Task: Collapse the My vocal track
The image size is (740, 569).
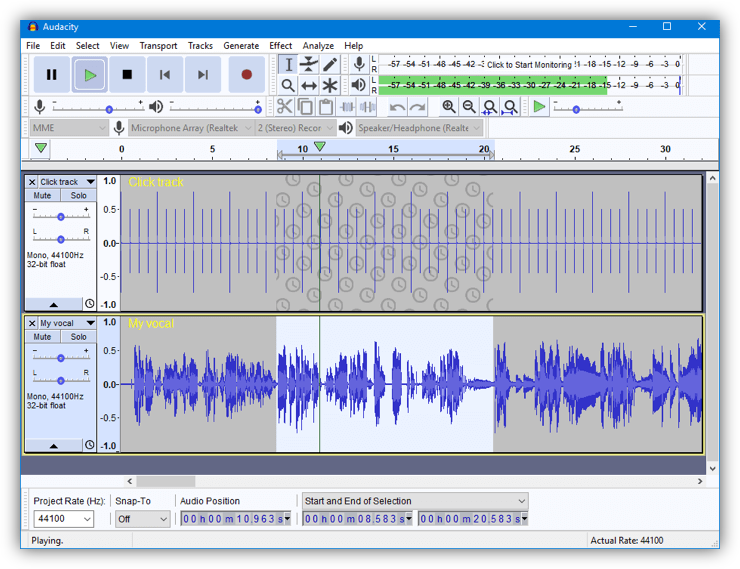Action: (x=54, y=445)
